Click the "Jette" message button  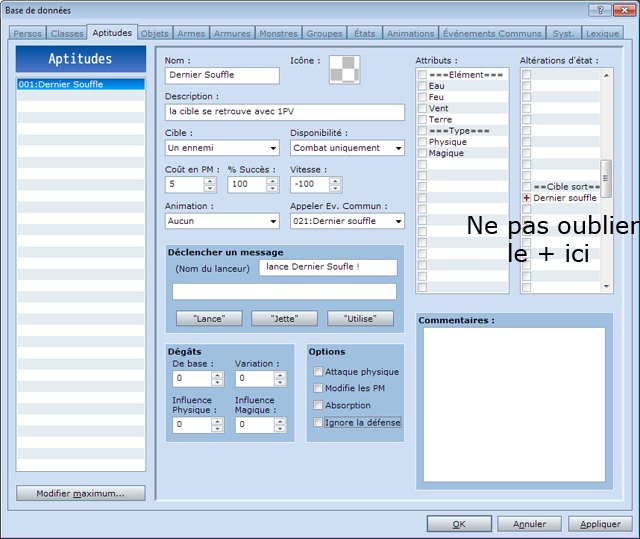click(x=284, y=319)
